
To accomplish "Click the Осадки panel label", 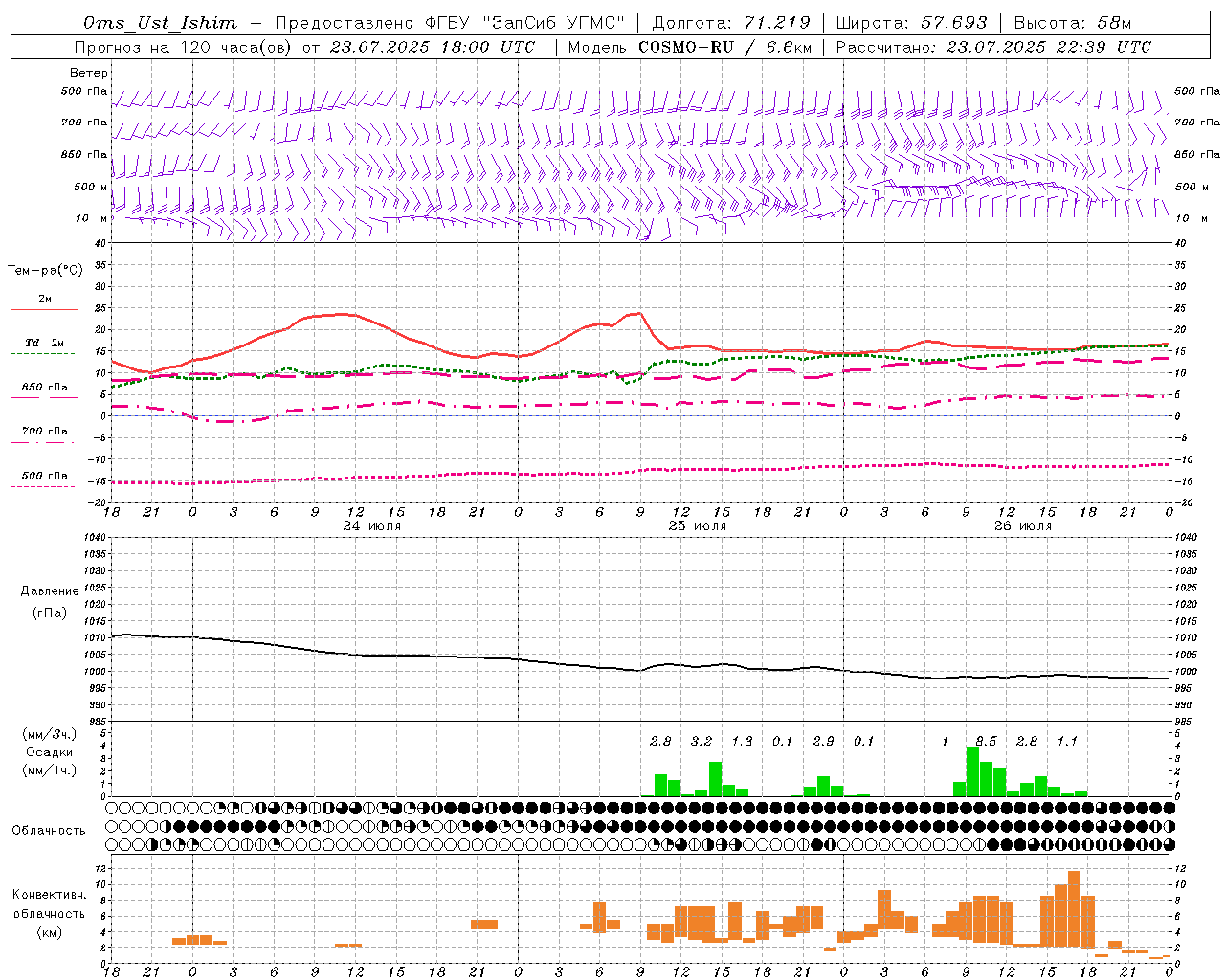I will 50,752.
